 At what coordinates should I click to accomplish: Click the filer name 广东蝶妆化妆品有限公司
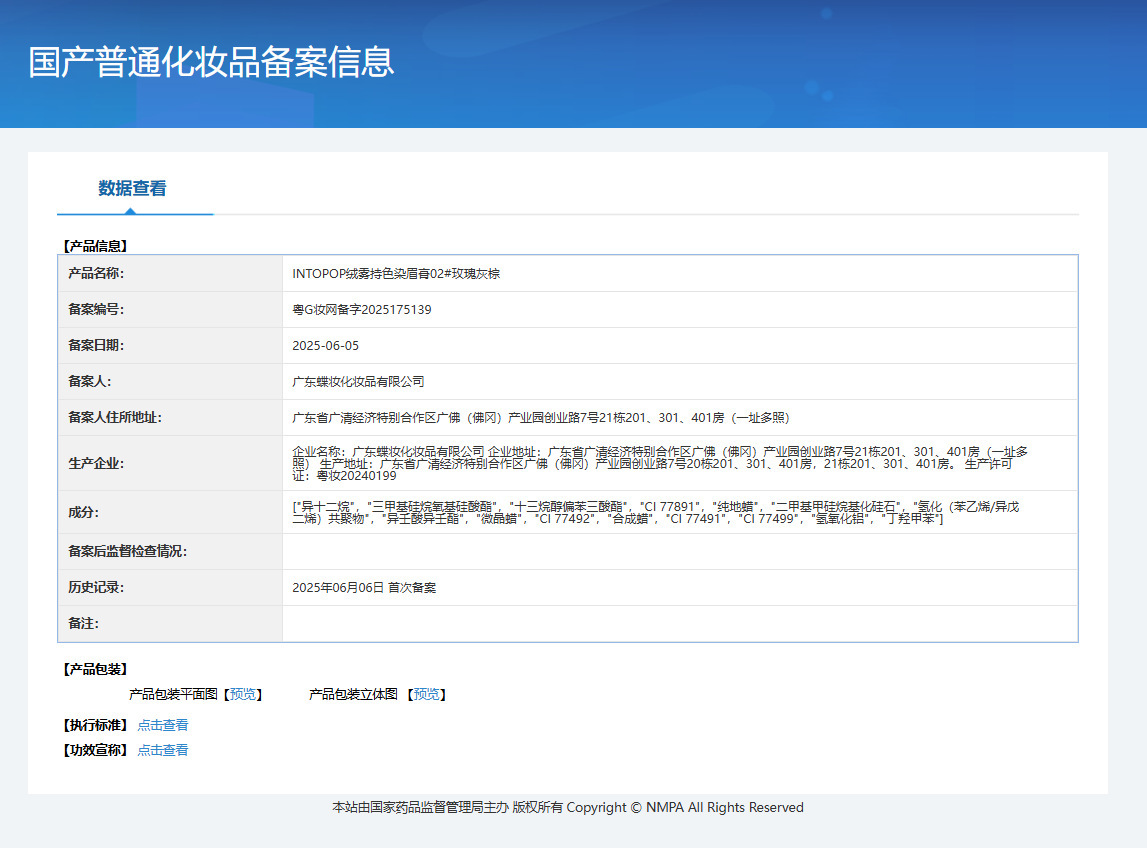coord(358,381)
